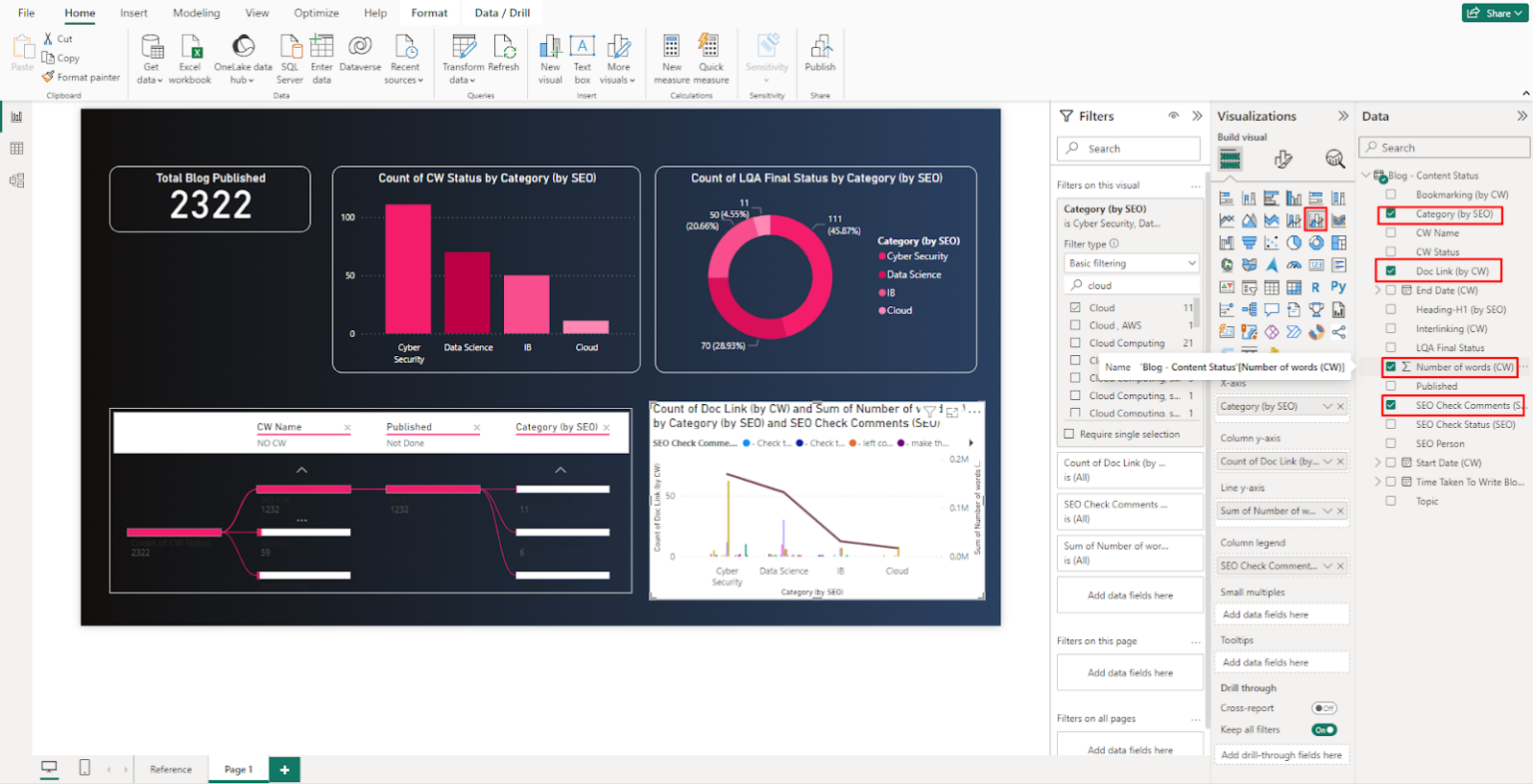Screen dimensions: 1533x784
Task: Uncheck the Doc Link (by CW) field
Action: tap(1391, 270)
